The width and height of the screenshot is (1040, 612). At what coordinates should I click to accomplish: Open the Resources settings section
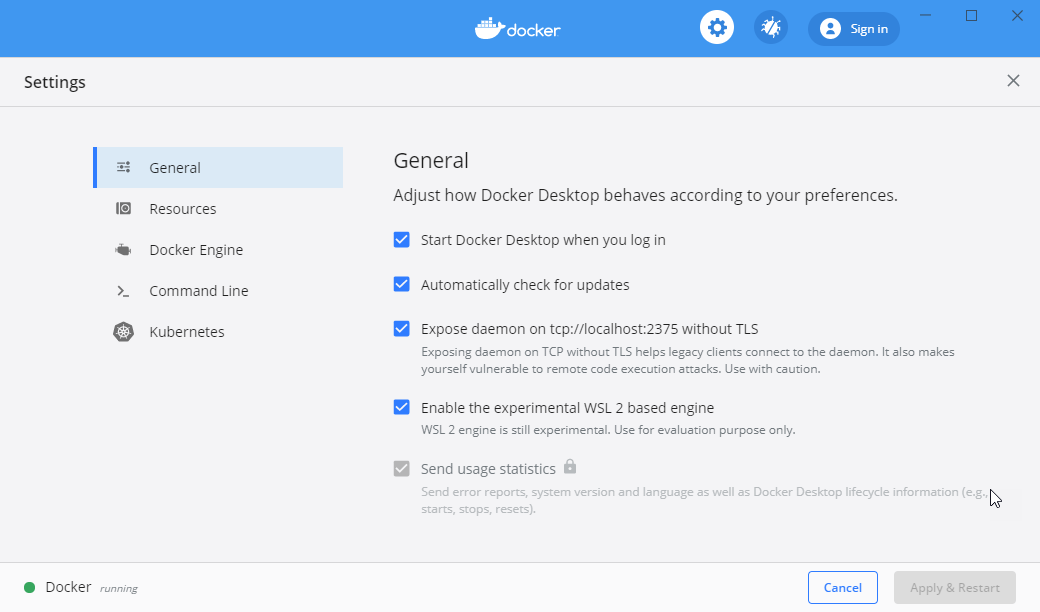pyautogui.click(x=218, y=208)
